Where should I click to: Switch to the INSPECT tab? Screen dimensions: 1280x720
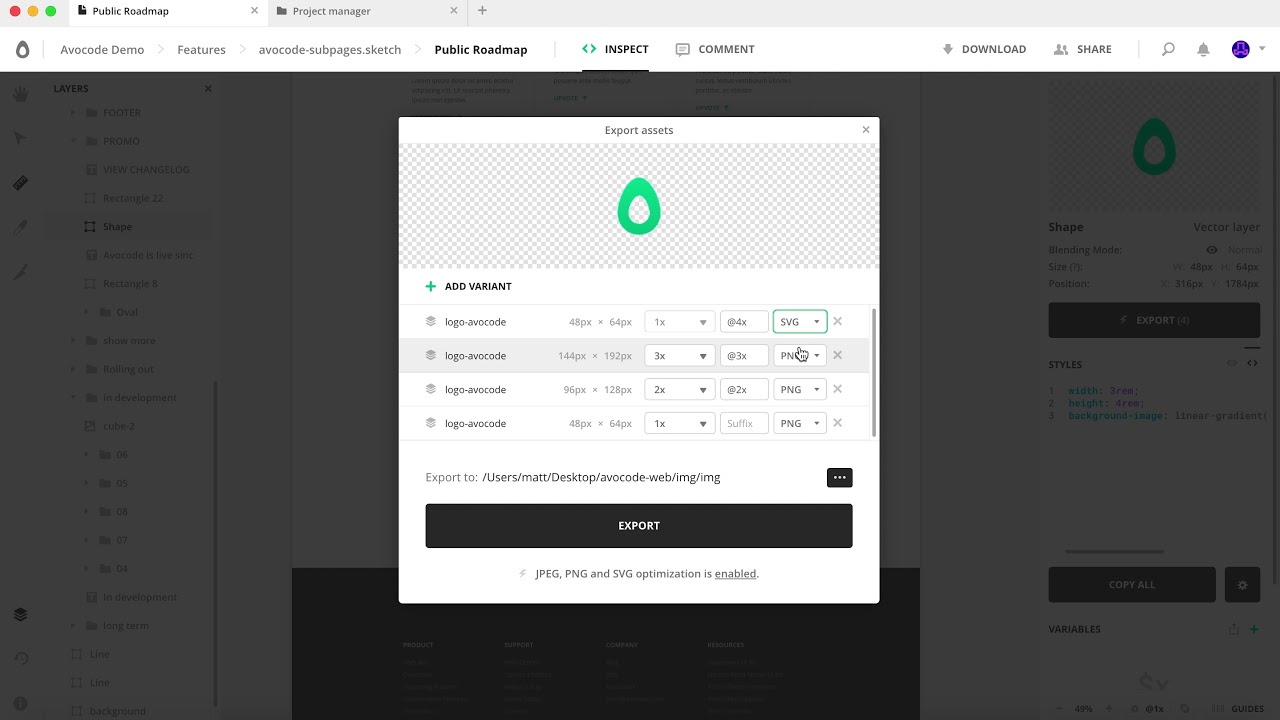615,49
